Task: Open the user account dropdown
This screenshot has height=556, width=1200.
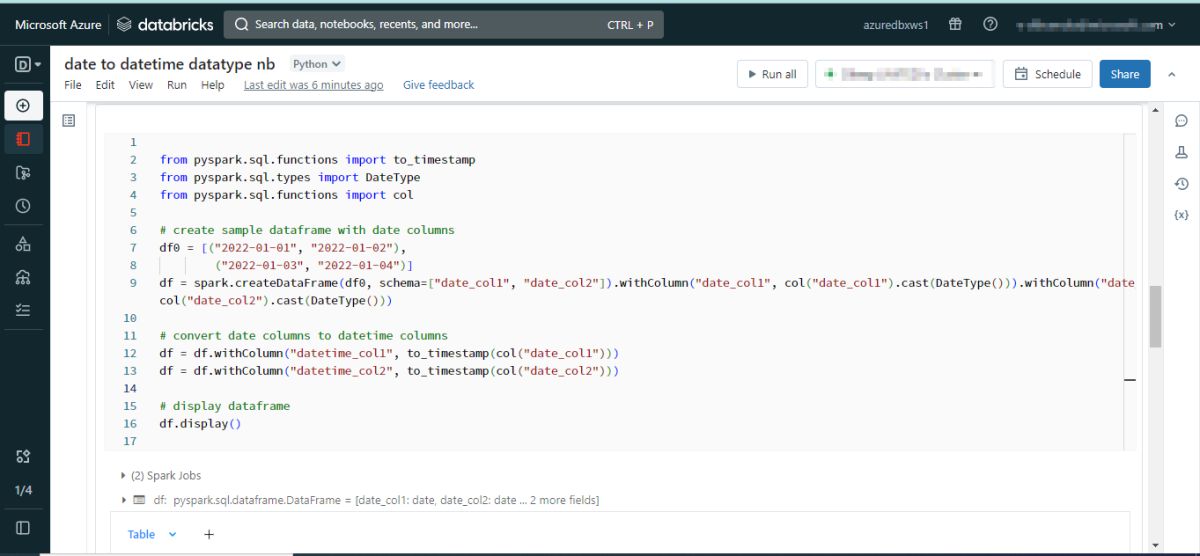Action: click(x=1095, y=25)
